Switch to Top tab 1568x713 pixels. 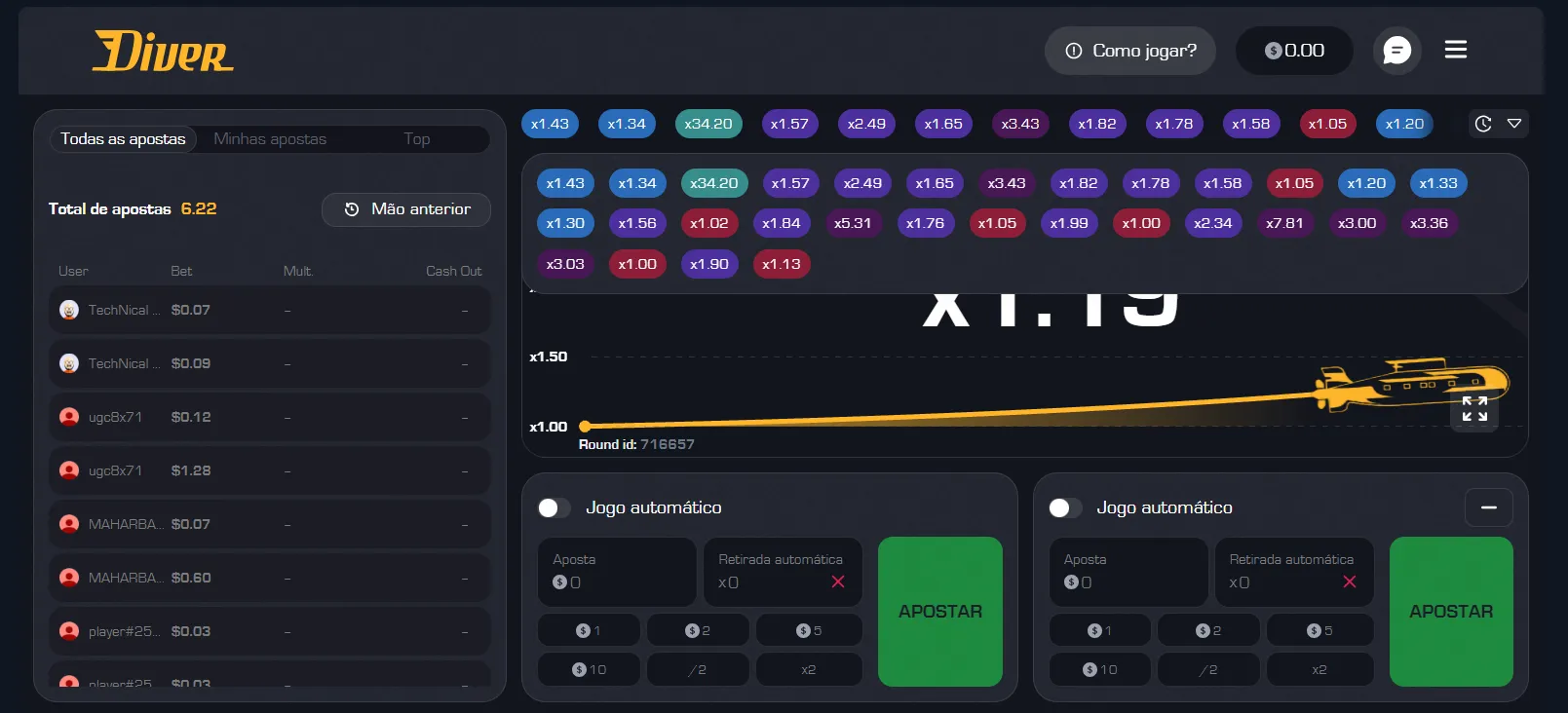417,138
